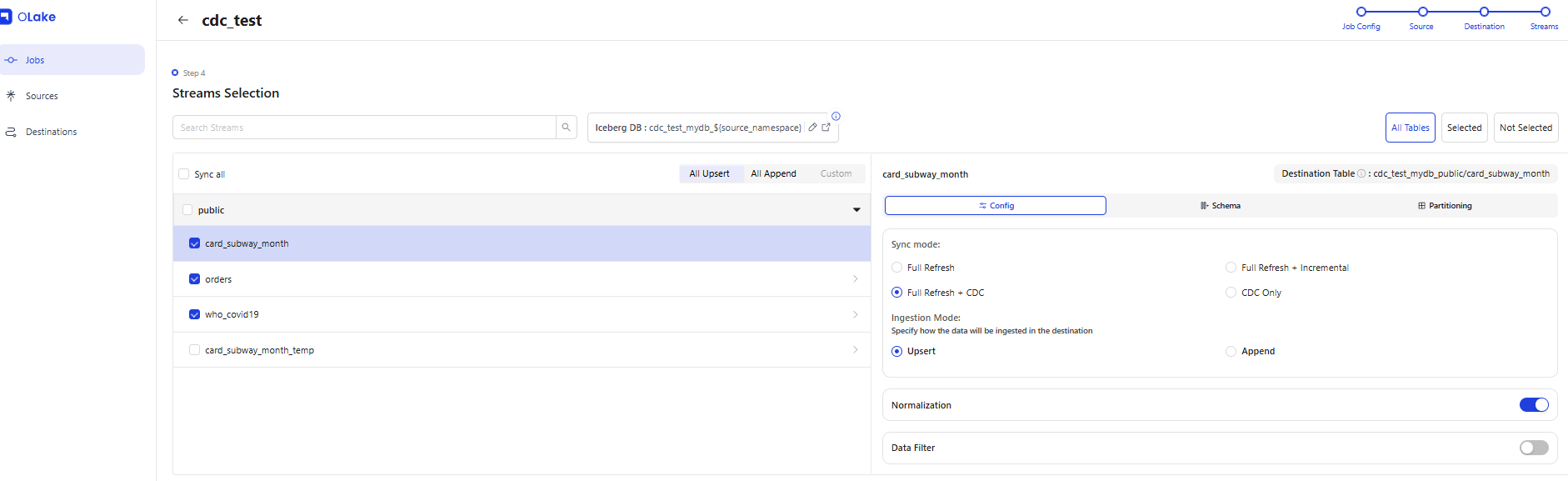
Task: Click the Job Config step circle
Action: 1361,12
